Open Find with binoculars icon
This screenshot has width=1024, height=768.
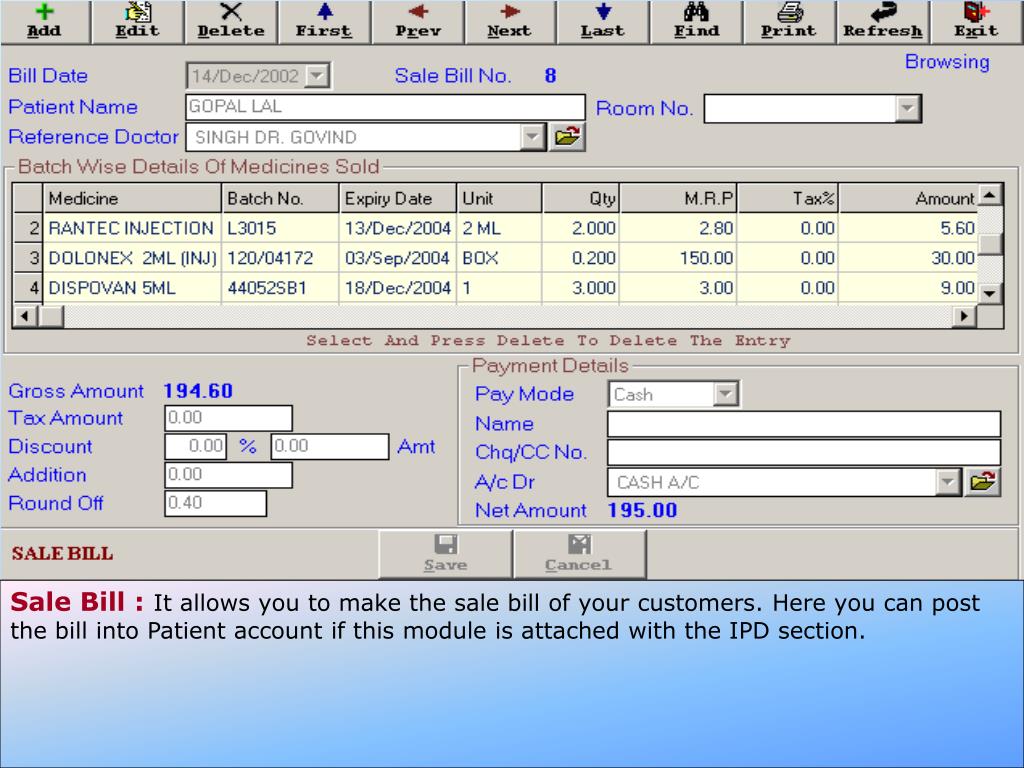696,22
